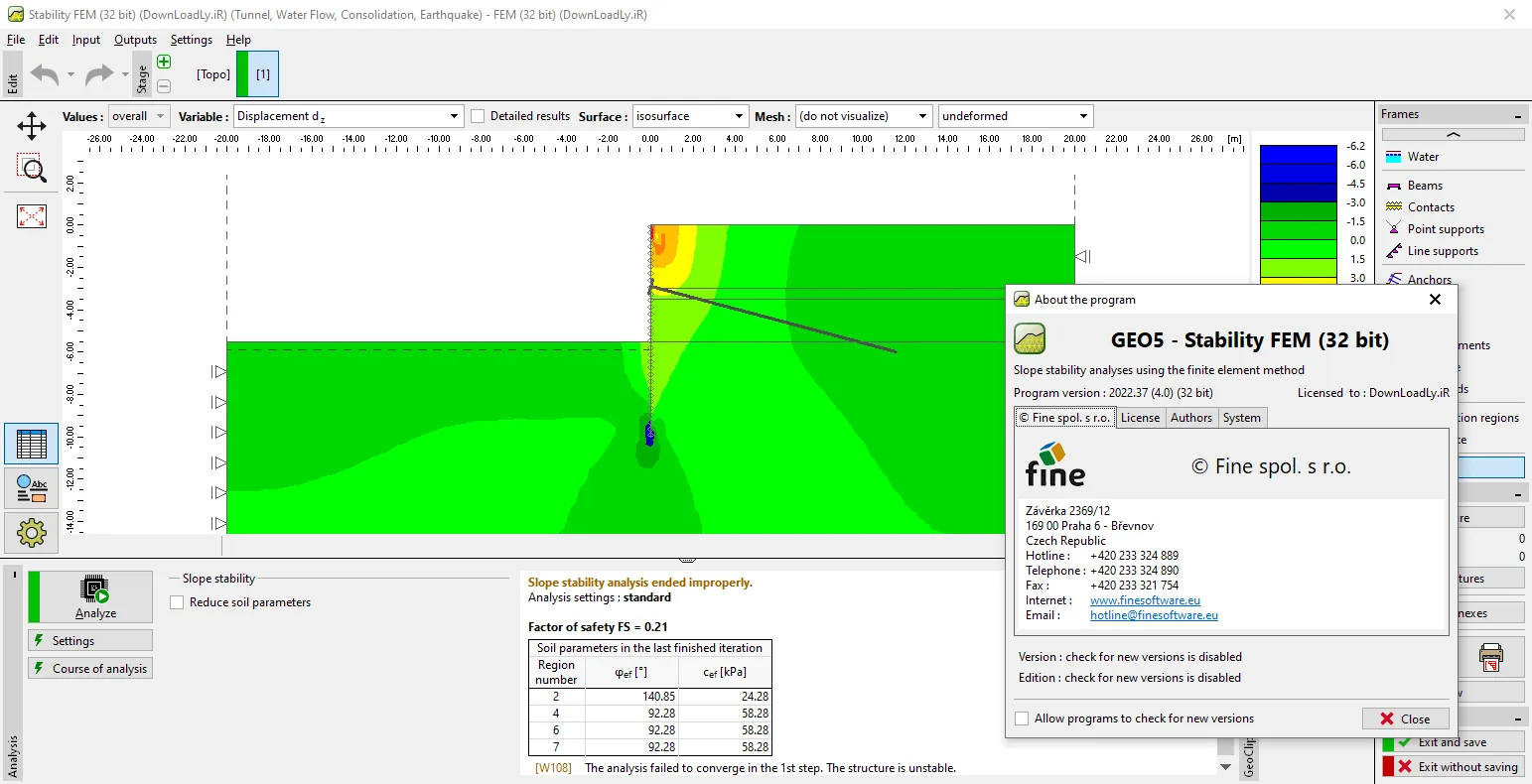Add a new stage with green plus
Viewport: 1532px width, 784px height.
(x=164, y=63)
